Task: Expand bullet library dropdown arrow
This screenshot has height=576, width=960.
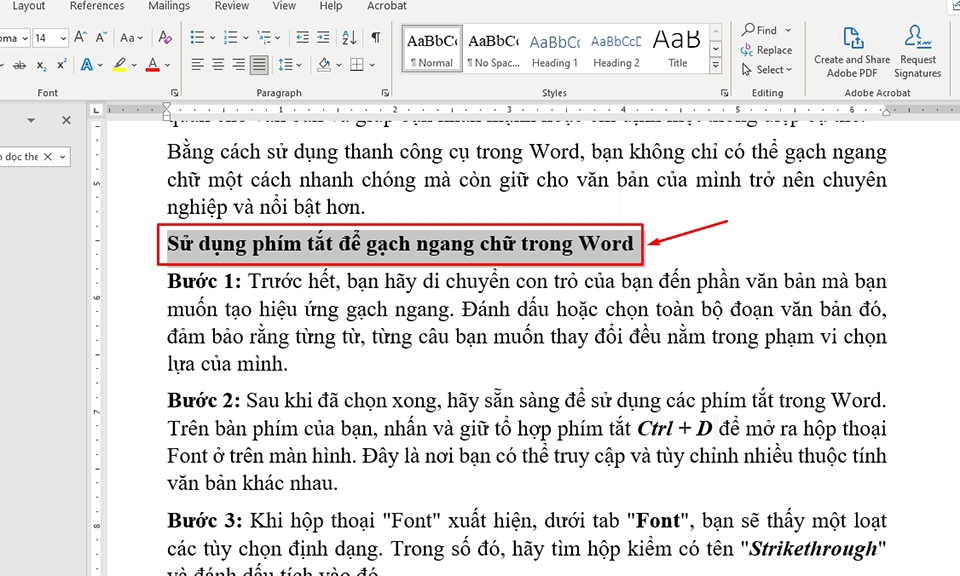Action: tap(212, 38)
